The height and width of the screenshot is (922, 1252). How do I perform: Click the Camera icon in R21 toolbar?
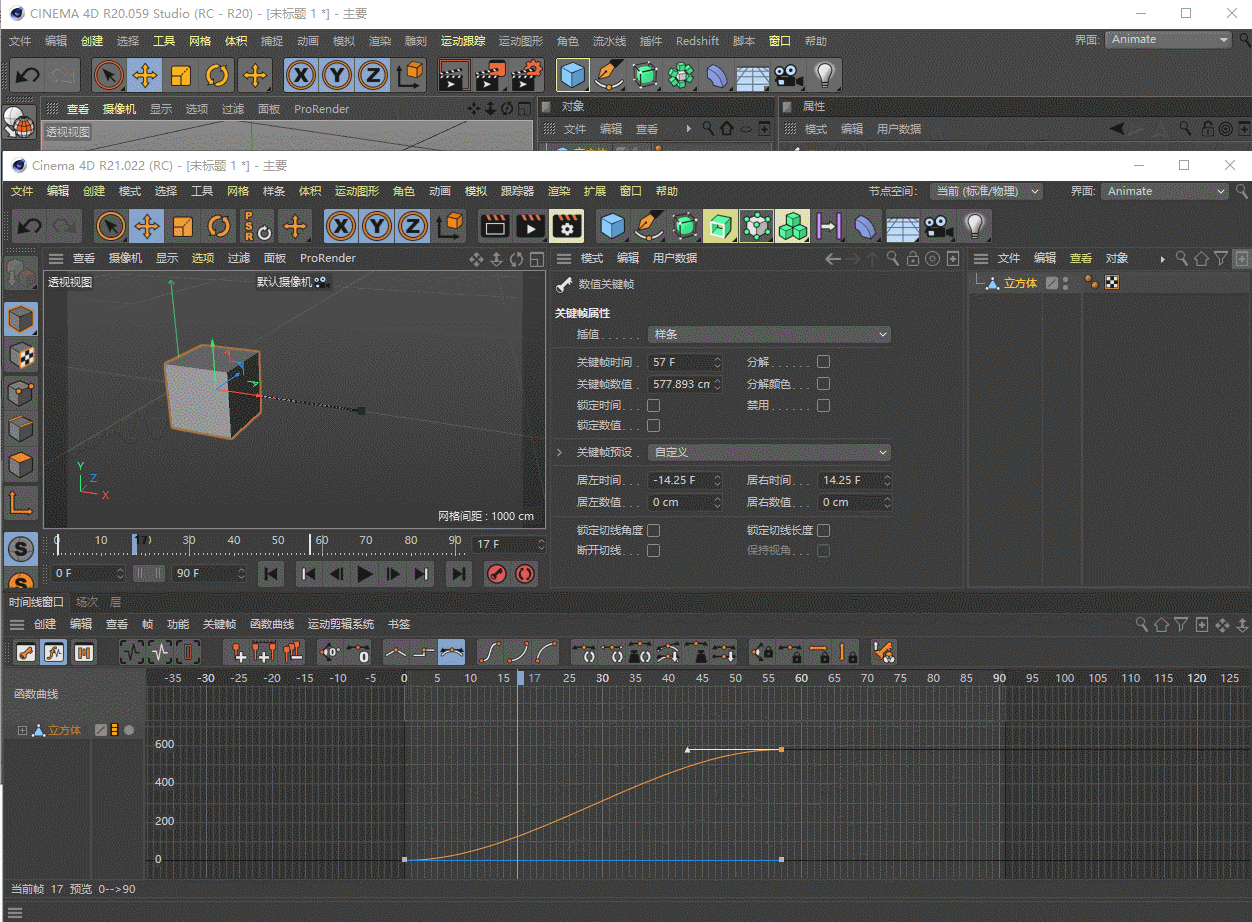[x=937, y=227]
